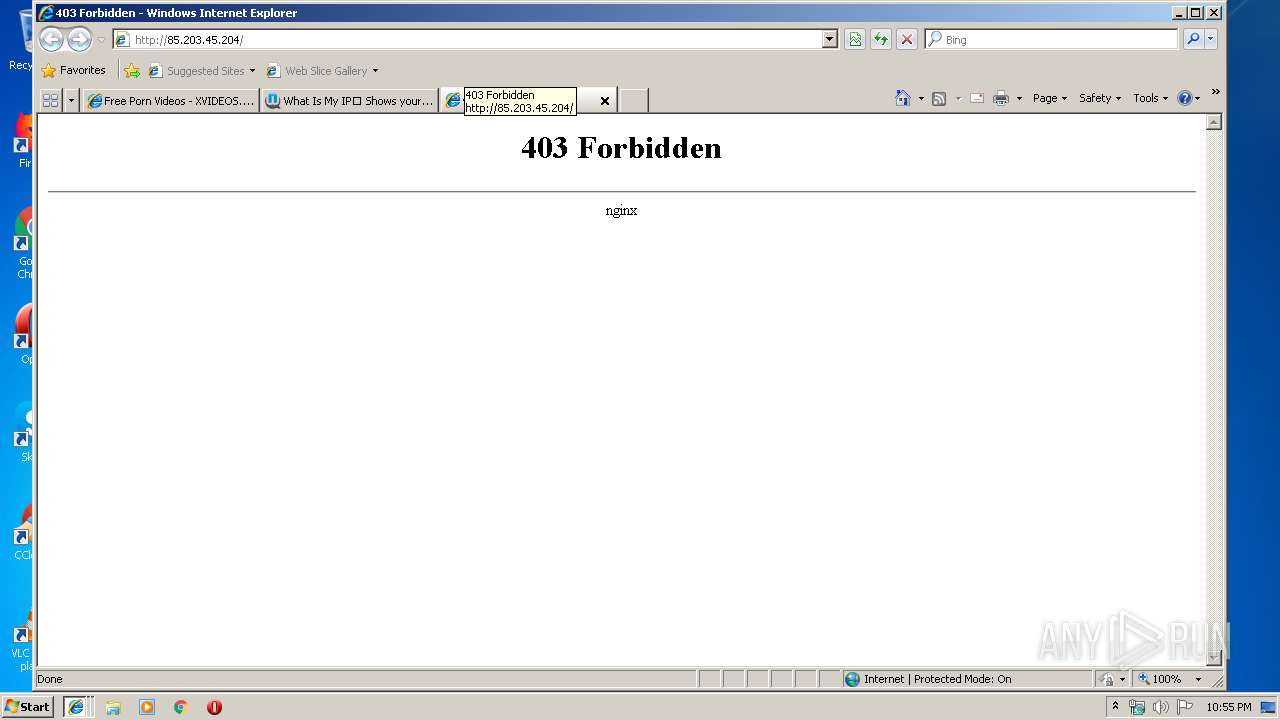
Task: Click the Bing search box
Action: click(x=1051, y=40)
